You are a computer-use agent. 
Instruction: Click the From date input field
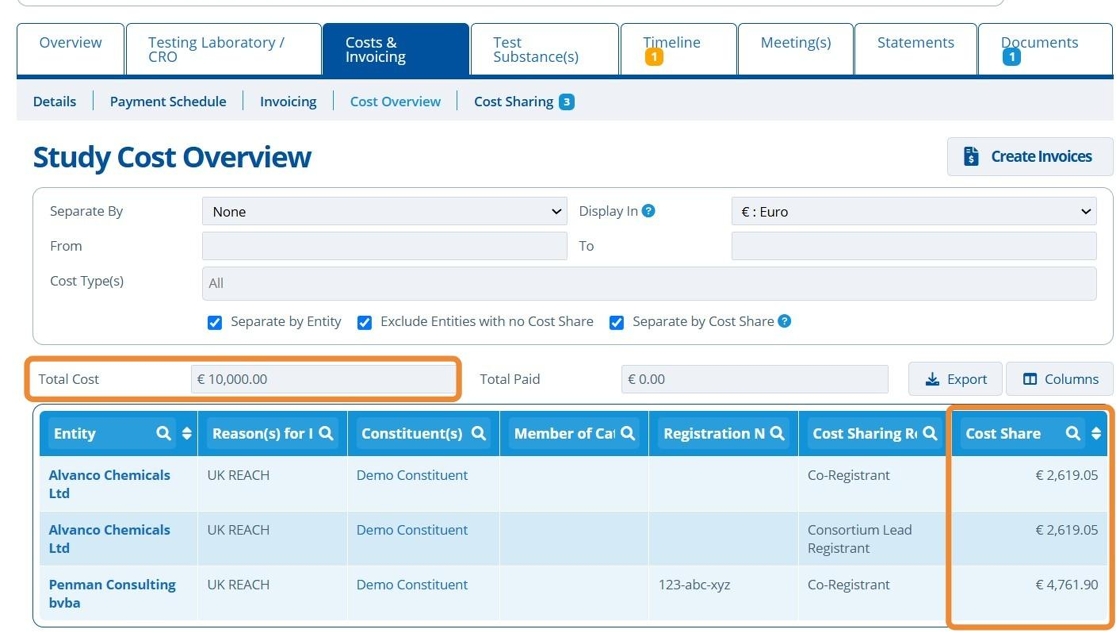384,246
